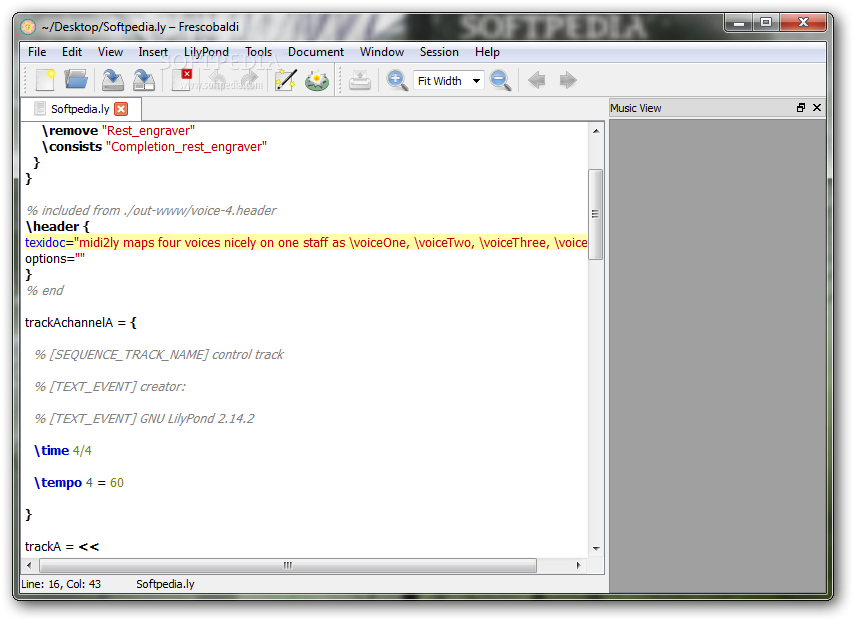Click the GNU LilyPond 2.14.2 comment
Screen dimensions: 854x621
[144, 419]
